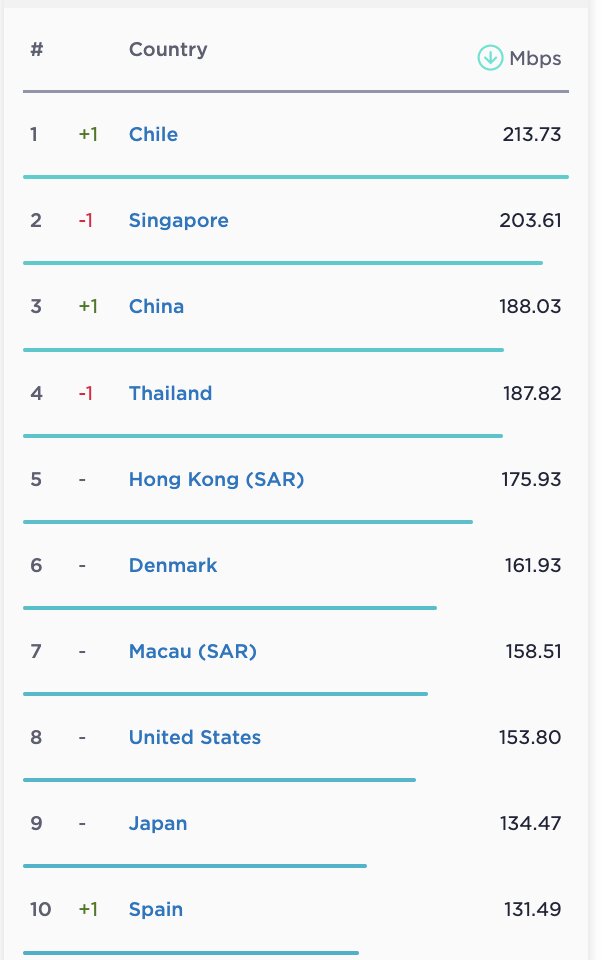Viewport: 606px width, 960px height.
Task: Click the +1 rank change for Chile
Action: (x=88, y=134)
